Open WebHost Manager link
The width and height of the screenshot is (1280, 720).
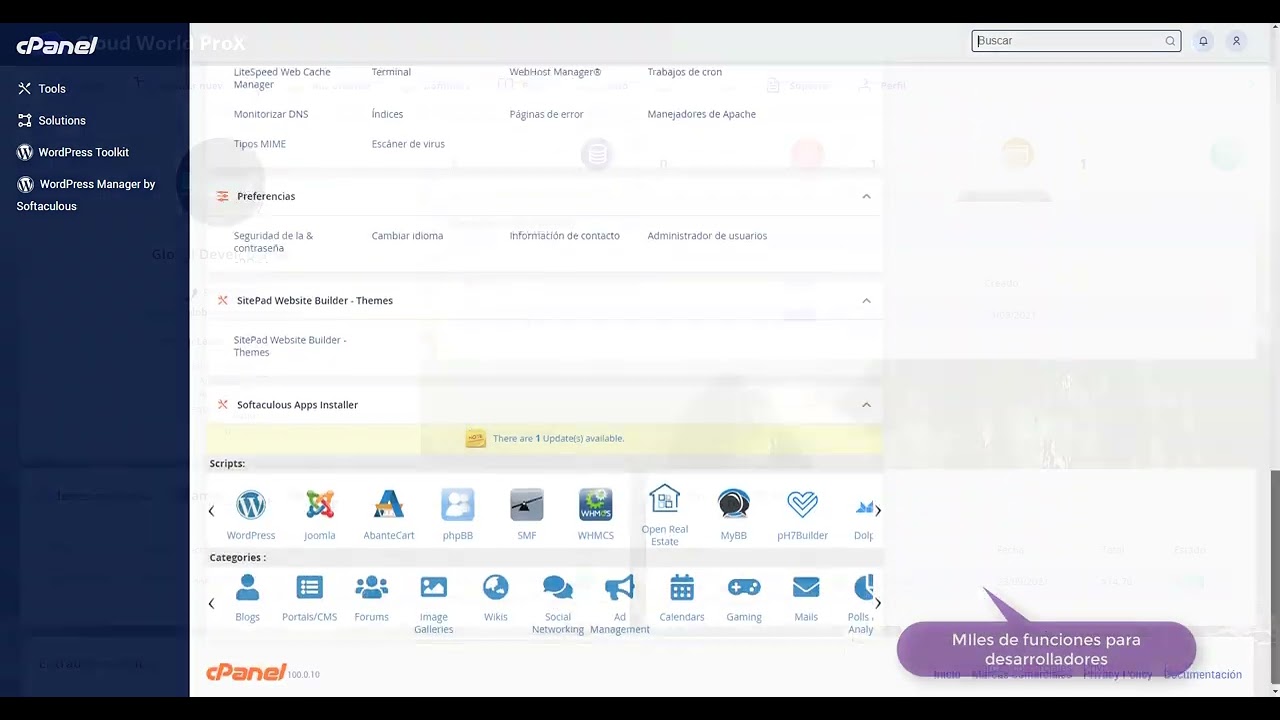(555, 72)
